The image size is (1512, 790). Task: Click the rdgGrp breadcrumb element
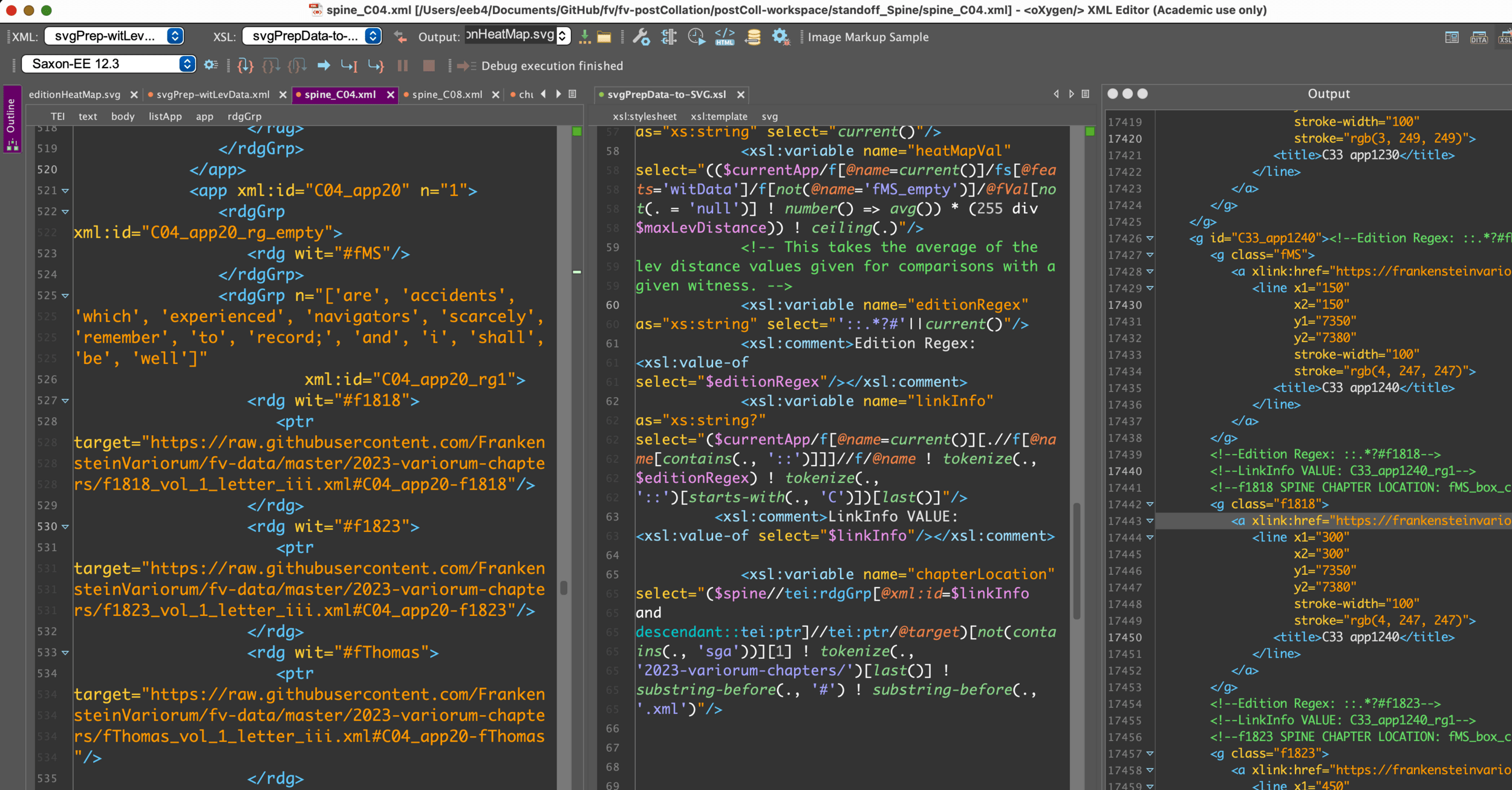point(244,117)
